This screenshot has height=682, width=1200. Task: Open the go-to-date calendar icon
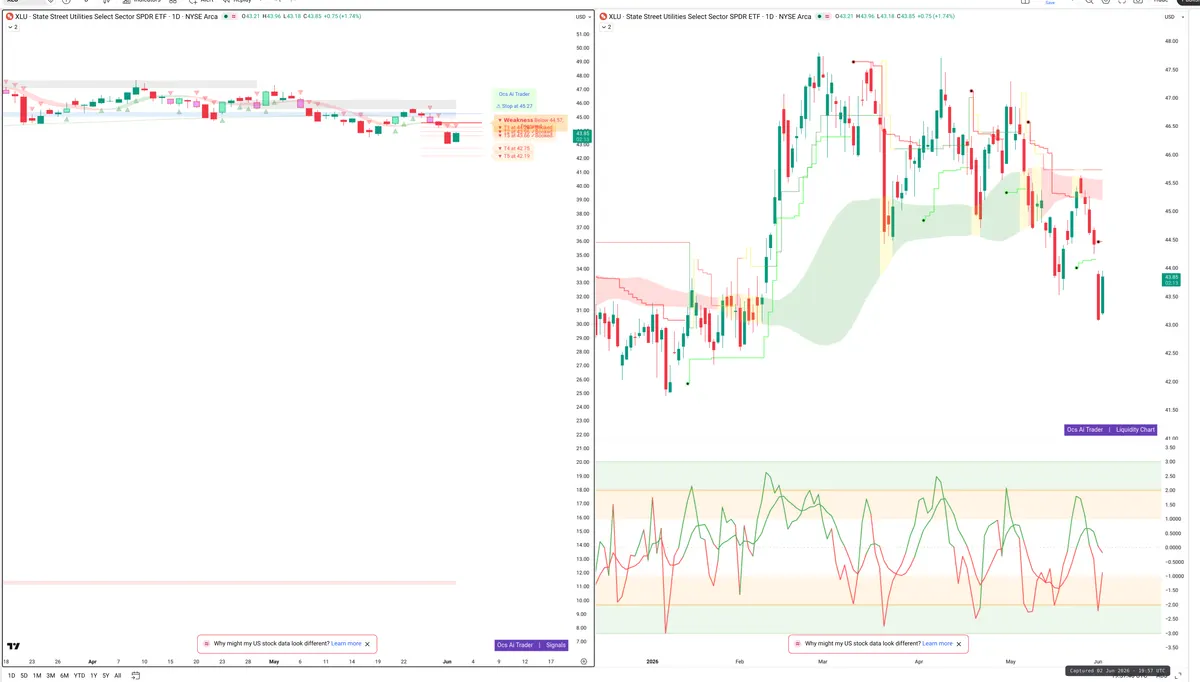[135, 675]
